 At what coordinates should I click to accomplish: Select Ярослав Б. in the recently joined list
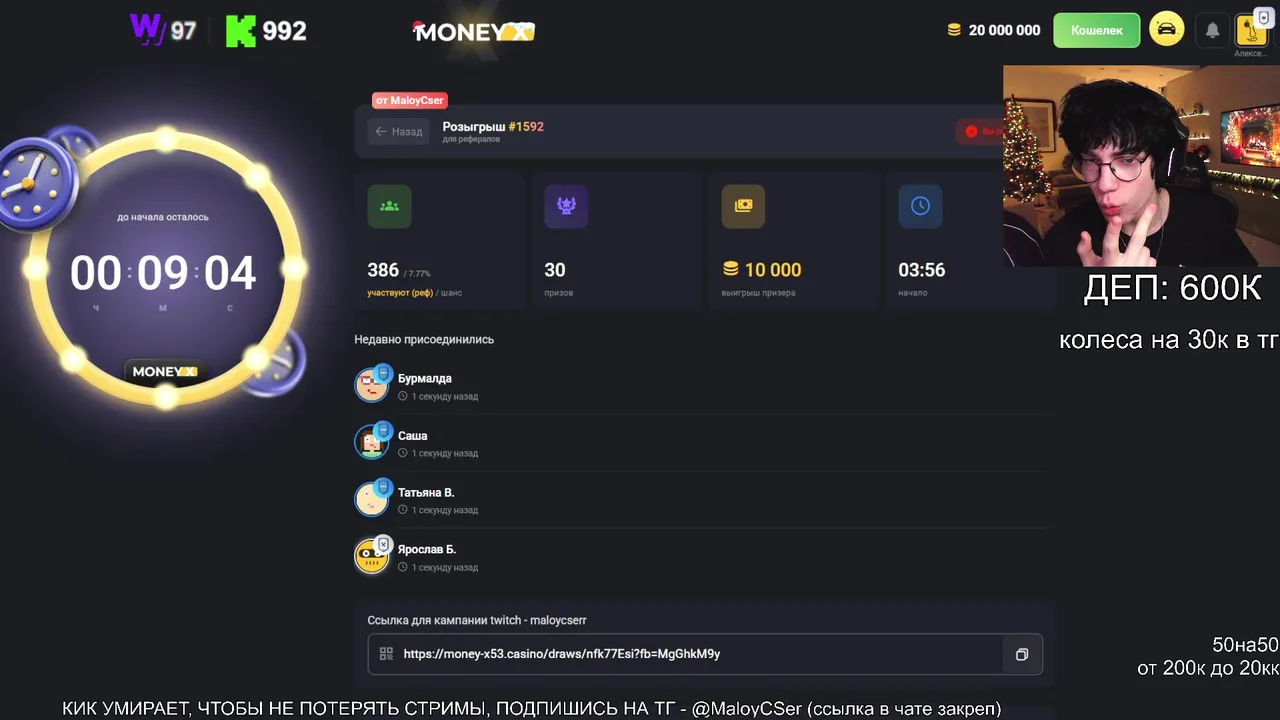[x=427, y=549]
